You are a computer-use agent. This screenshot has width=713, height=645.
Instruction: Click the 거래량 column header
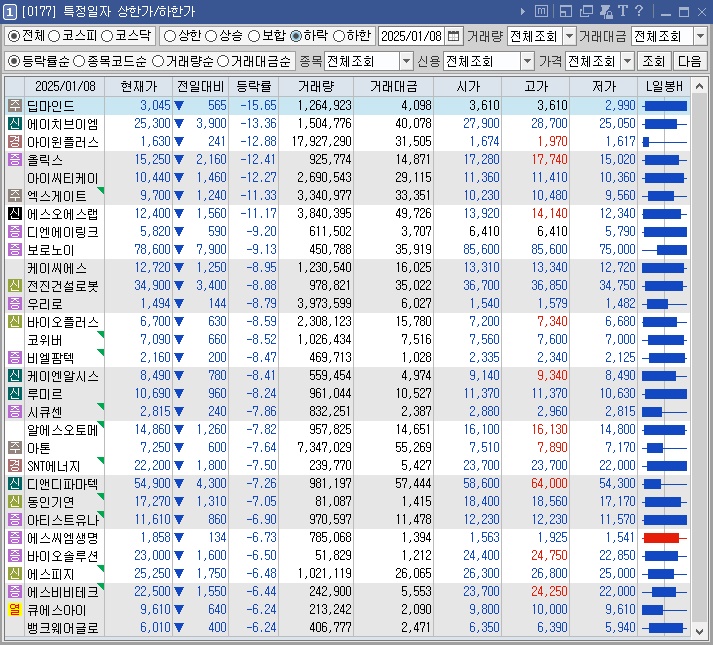[x=316, y=86]
